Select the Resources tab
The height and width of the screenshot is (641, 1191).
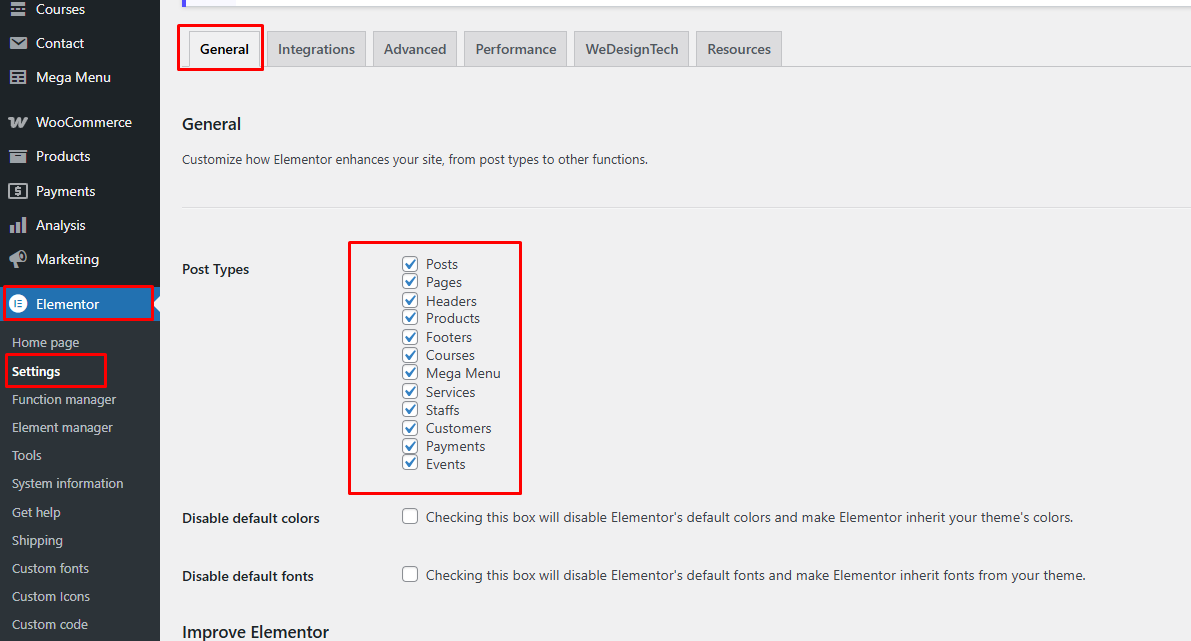click(739, 49)
